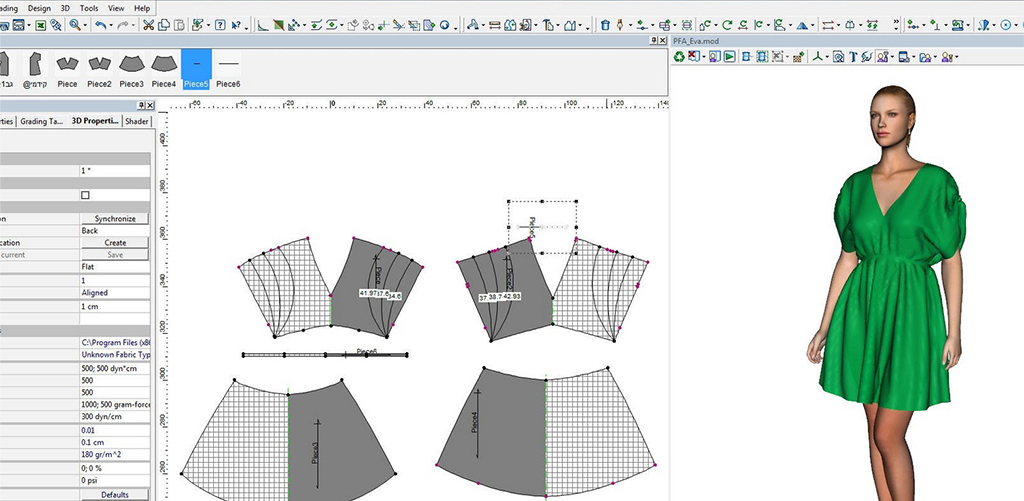Image resolution: width=1024 pixels, height=501 pixels.
Task: Click the green recycle icon in 3D toolbar
Action: (x=678, y=57)
